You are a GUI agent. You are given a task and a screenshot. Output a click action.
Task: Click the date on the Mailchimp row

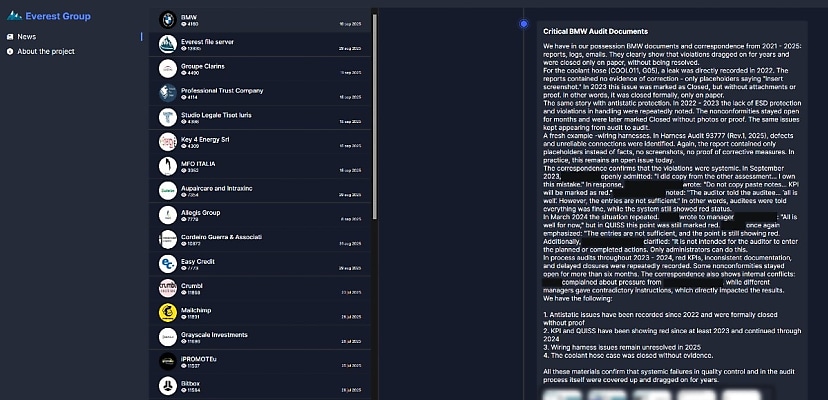pyautogui.click(x=351, y=317)
